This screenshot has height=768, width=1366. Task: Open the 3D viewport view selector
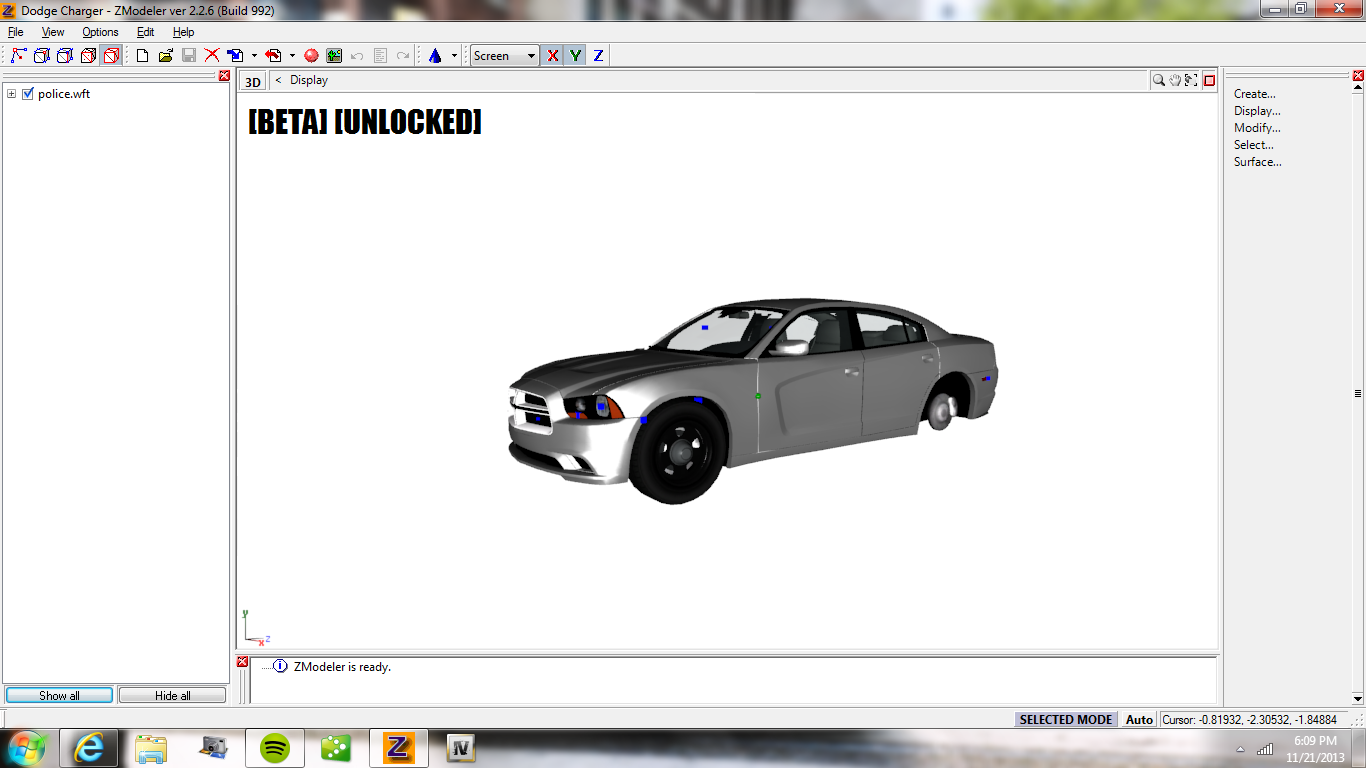click(x=253, y=82)
